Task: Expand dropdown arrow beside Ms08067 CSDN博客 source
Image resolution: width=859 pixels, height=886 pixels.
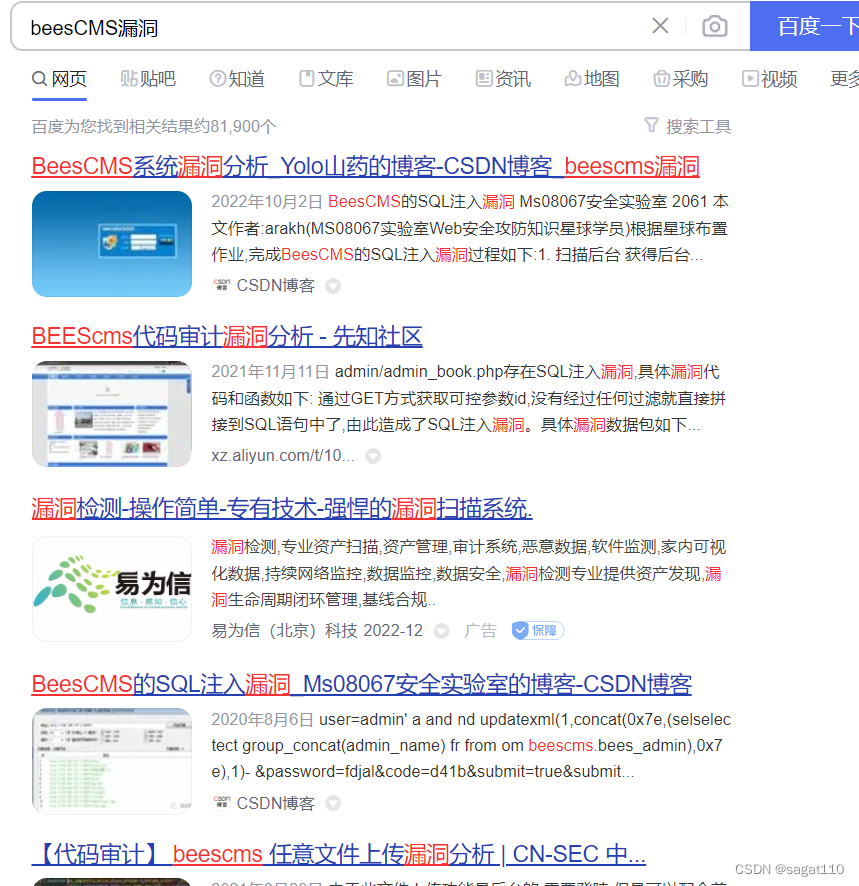Action: (333, 803)
